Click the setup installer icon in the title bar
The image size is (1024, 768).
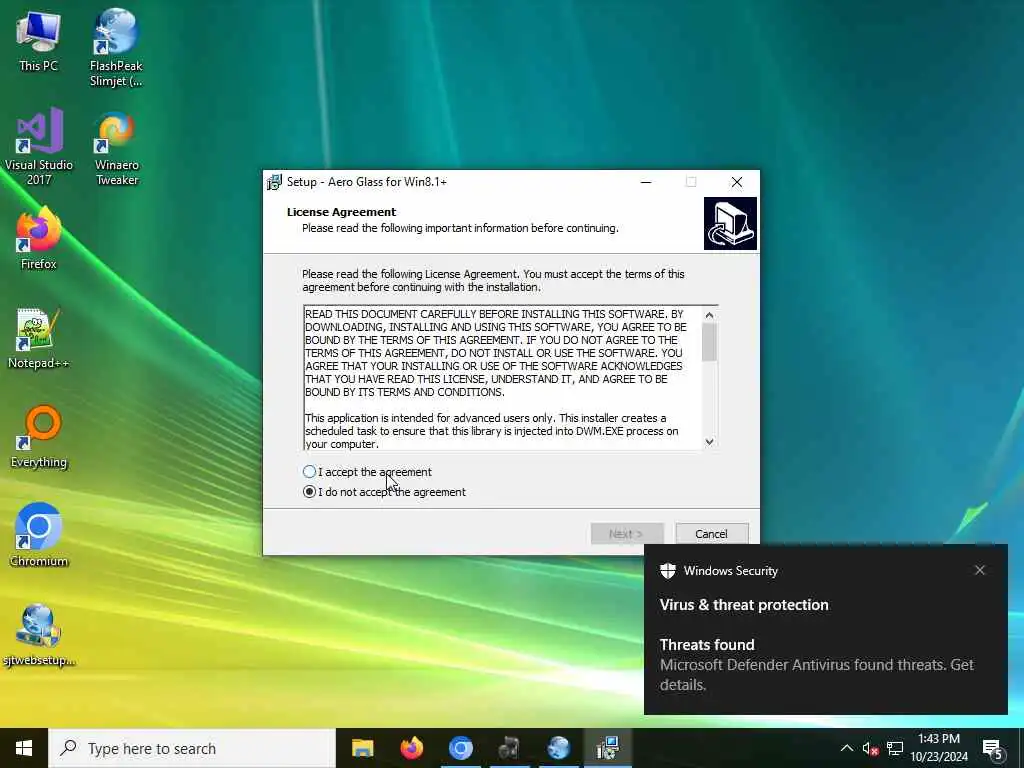point(274,182)
